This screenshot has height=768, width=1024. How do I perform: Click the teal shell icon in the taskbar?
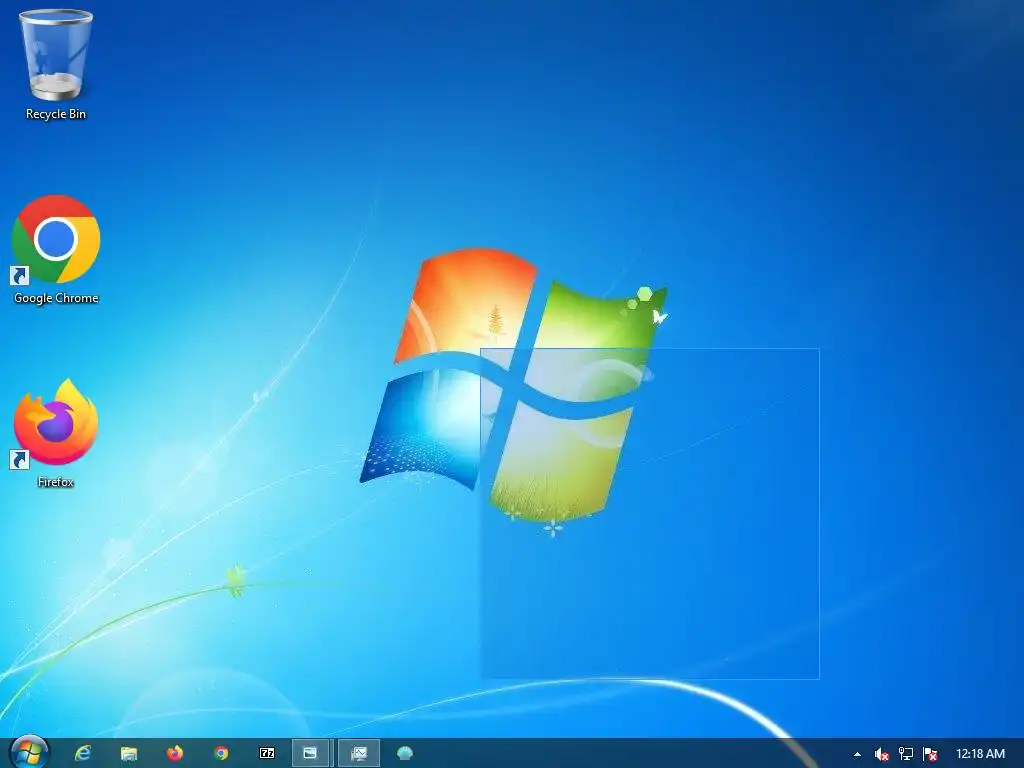click(x=405, y=753)
